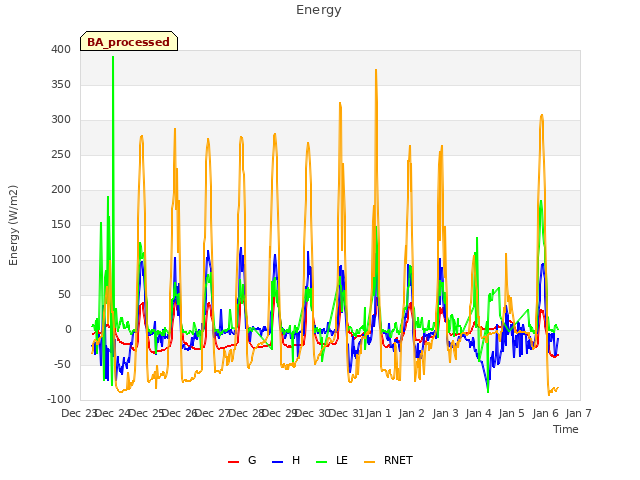Click the BA_processed annotation label
This screenshot has width=640, height=480.
point(129,42)
